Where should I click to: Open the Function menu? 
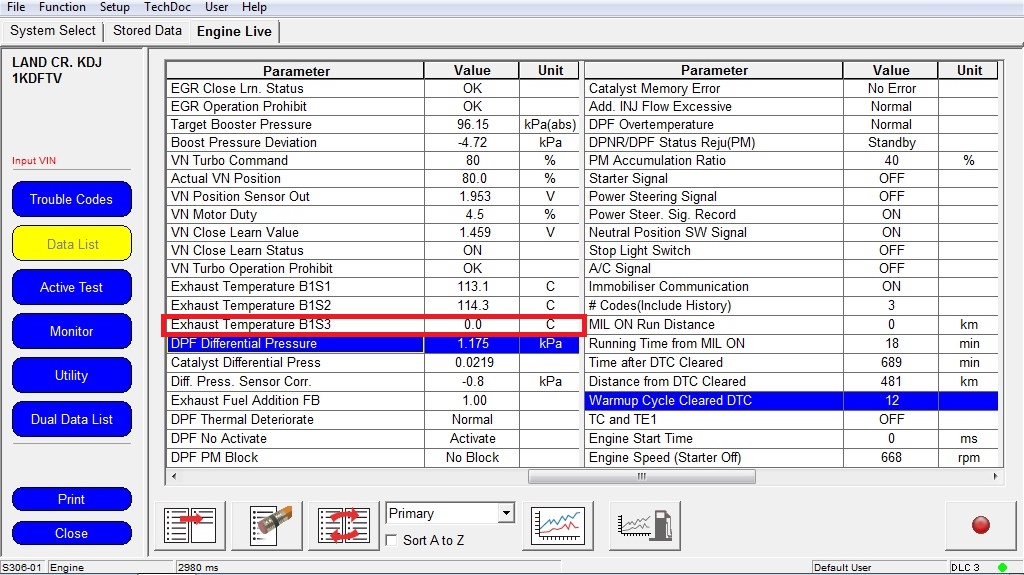(x=62, y=7)
